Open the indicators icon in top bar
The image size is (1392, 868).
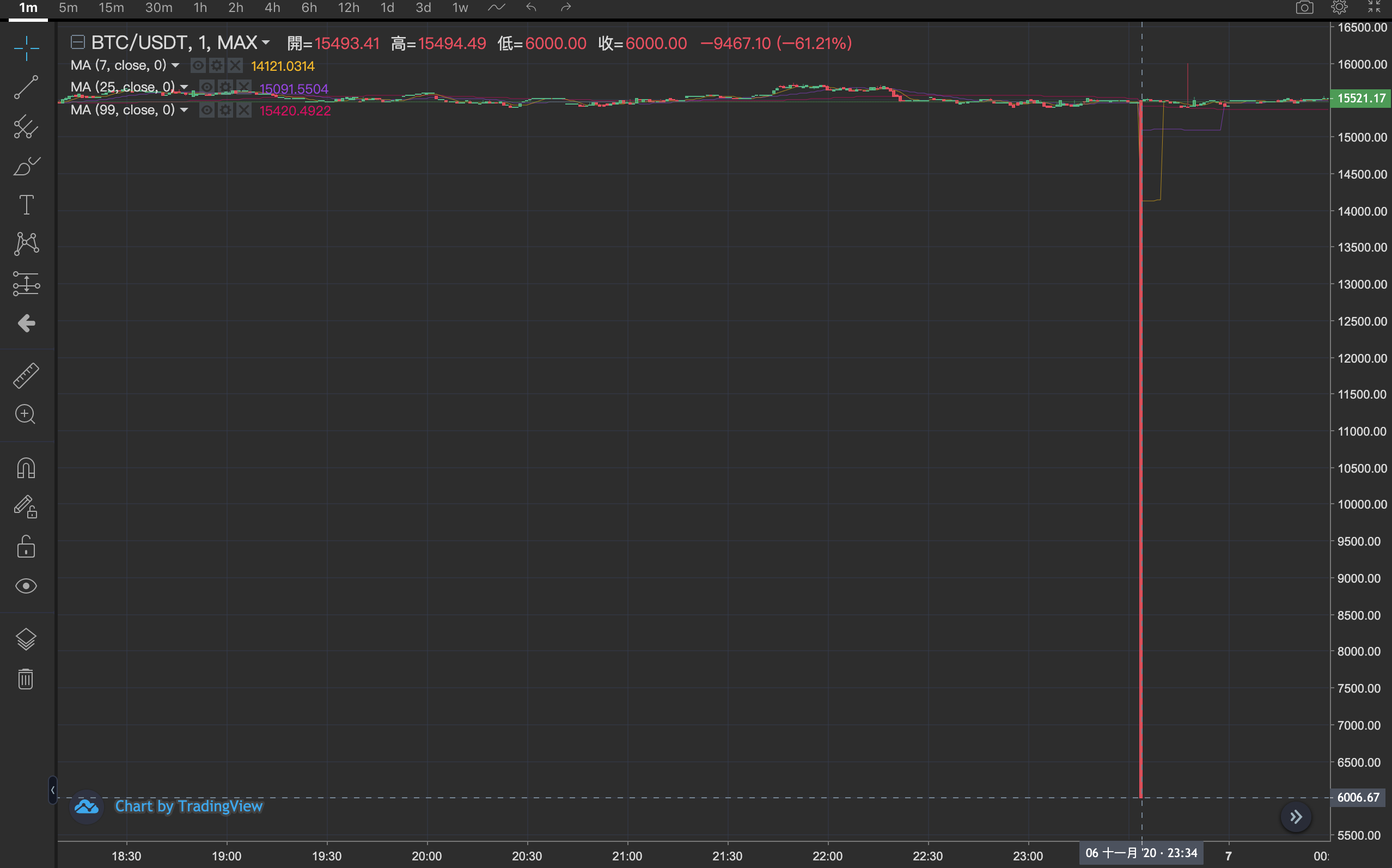[496, 8]
